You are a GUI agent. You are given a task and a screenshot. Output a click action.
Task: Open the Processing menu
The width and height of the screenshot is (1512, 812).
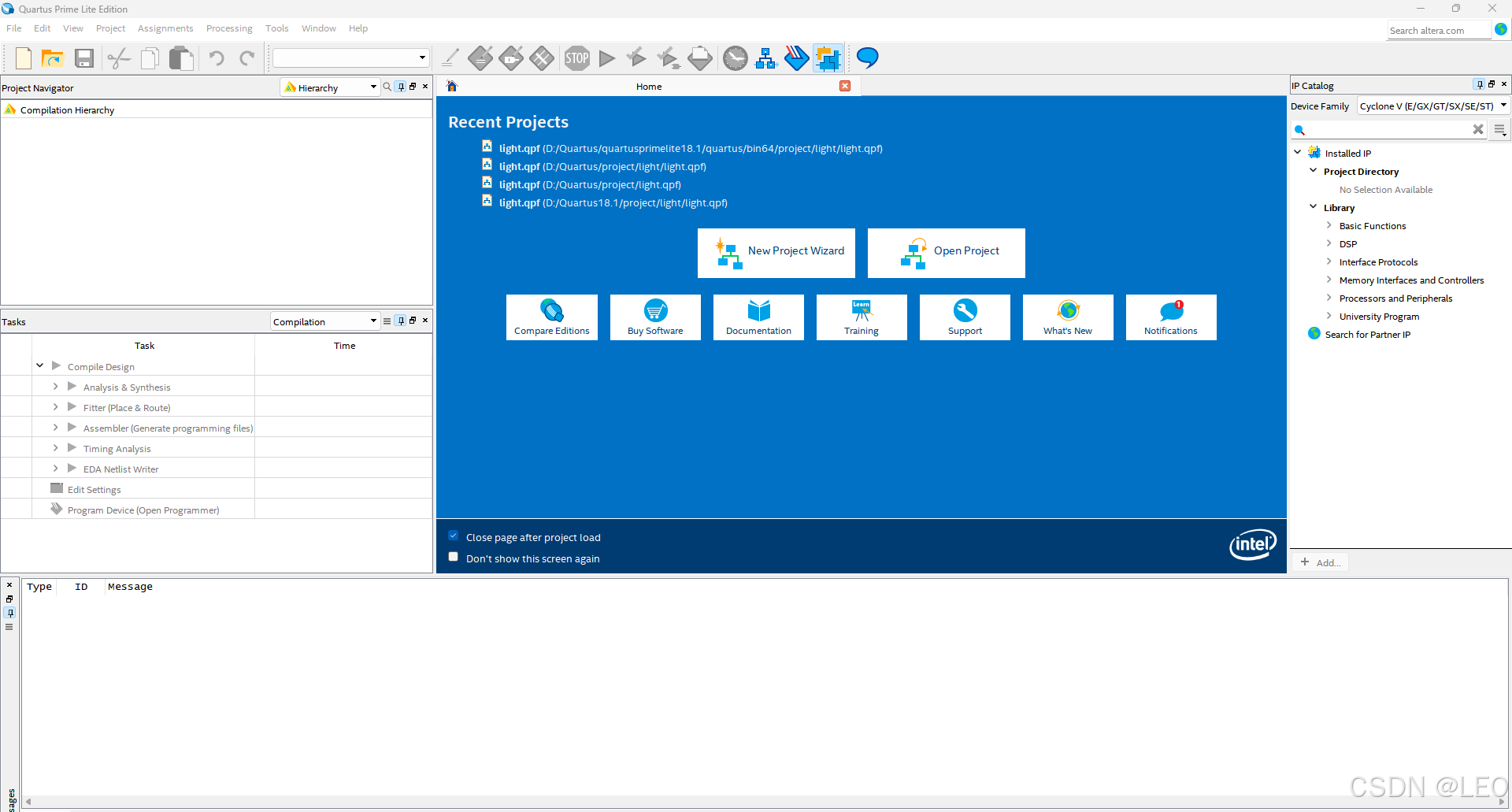[x=229, y=28]
